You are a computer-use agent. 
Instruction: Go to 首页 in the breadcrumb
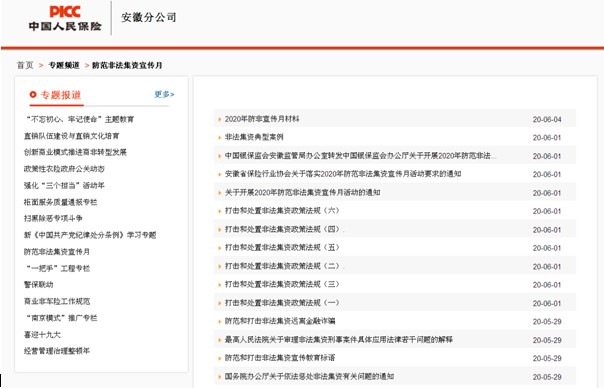(25, 65)
